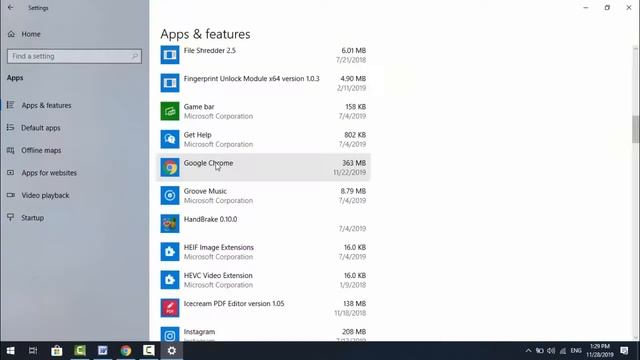Click the Groove Music icon
Image resolution: width=640 pixels, height=360 pixels.
[x=170, y=196]
